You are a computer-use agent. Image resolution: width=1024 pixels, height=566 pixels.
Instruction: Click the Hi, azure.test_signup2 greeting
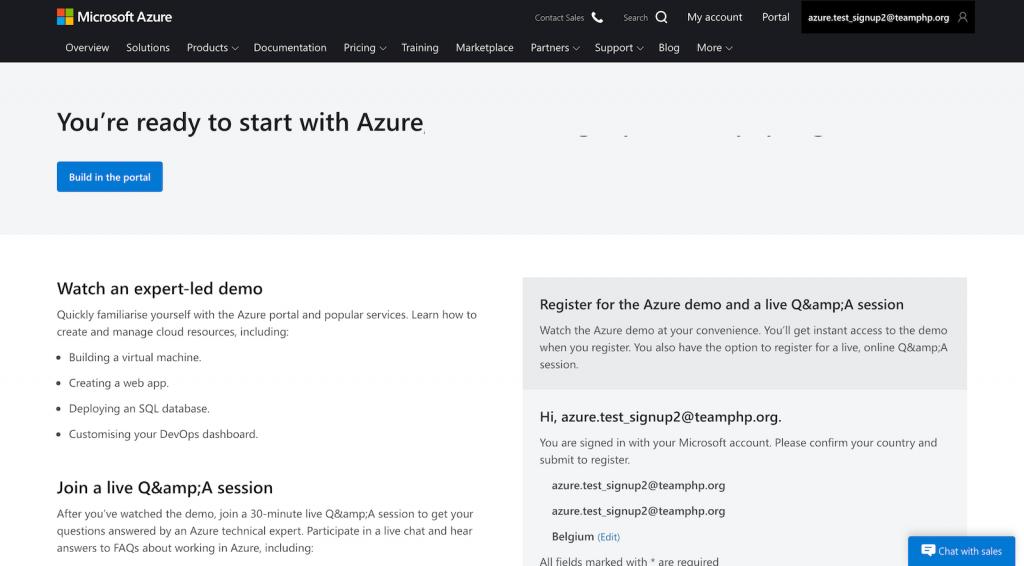coord(660,417)
